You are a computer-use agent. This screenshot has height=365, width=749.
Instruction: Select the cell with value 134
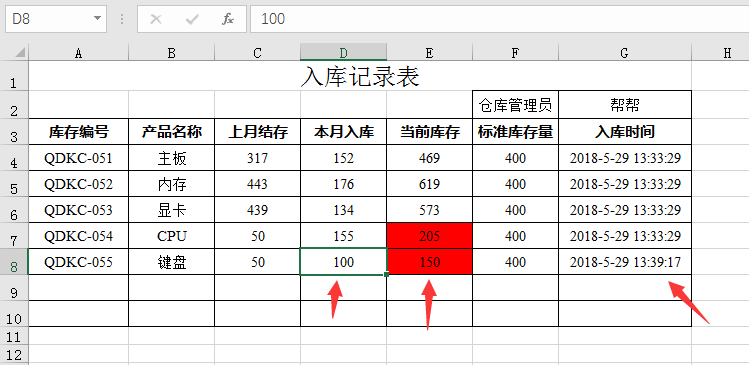pos(343,210)
